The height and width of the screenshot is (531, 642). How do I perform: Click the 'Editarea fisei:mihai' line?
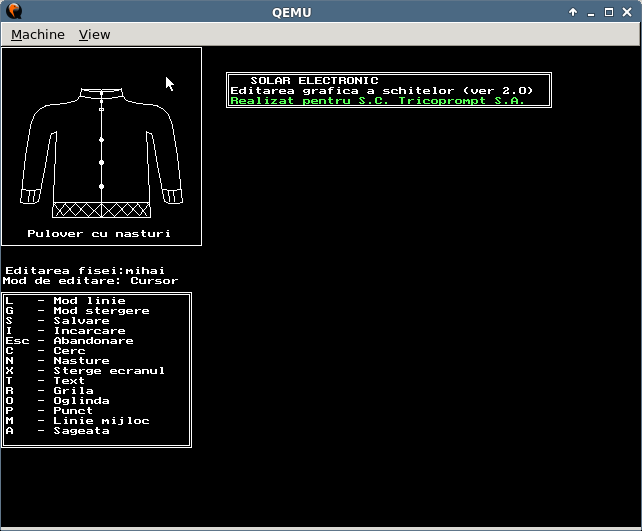(x=85, y=271)
